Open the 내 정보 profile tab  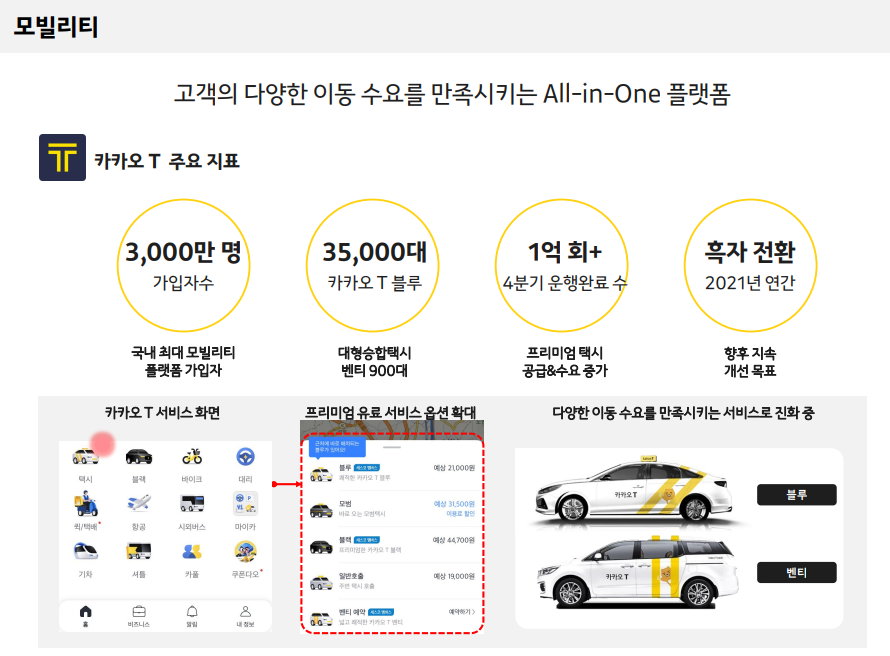[x=245, y=616]
